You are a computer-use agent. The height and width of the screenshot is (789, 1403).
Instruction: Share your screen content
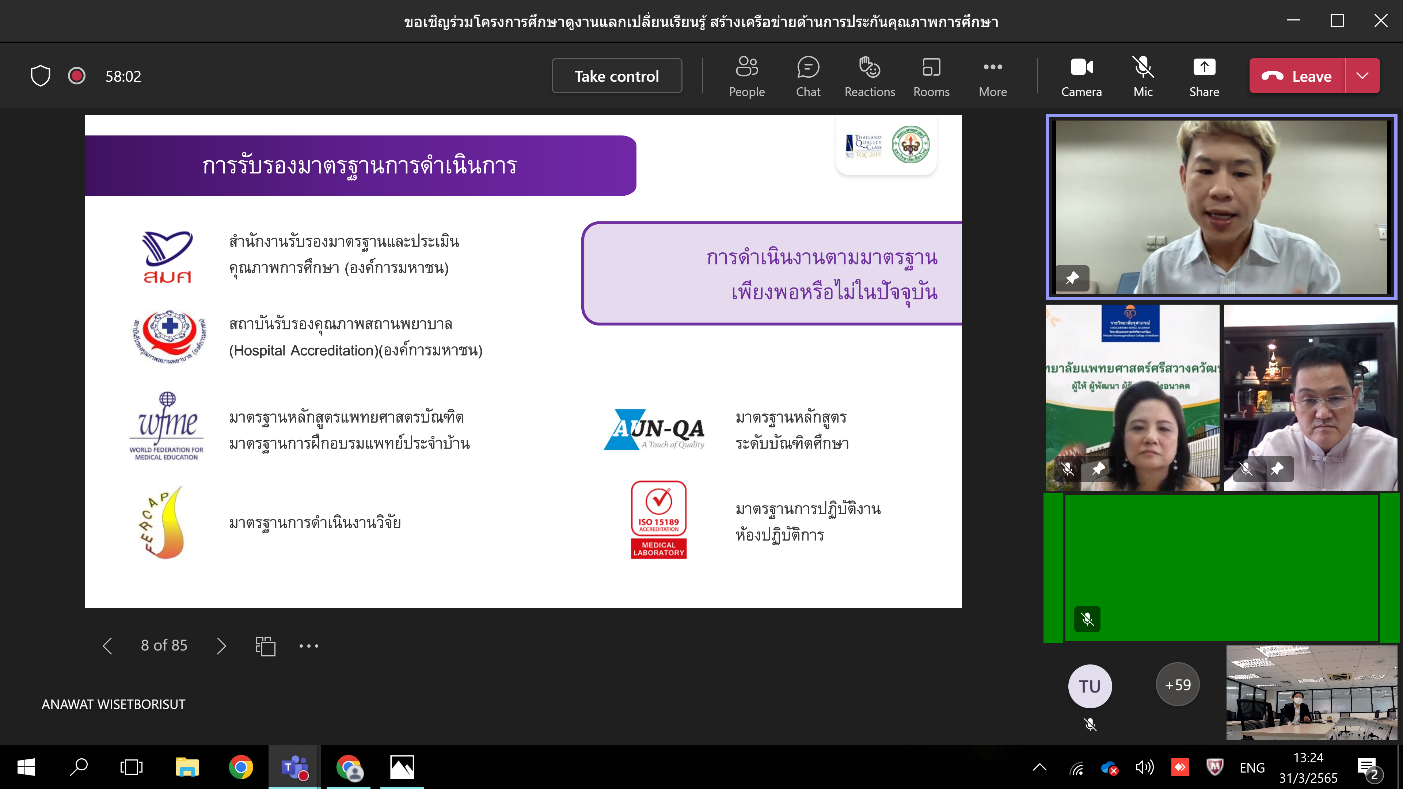[x=1204, y=77]
